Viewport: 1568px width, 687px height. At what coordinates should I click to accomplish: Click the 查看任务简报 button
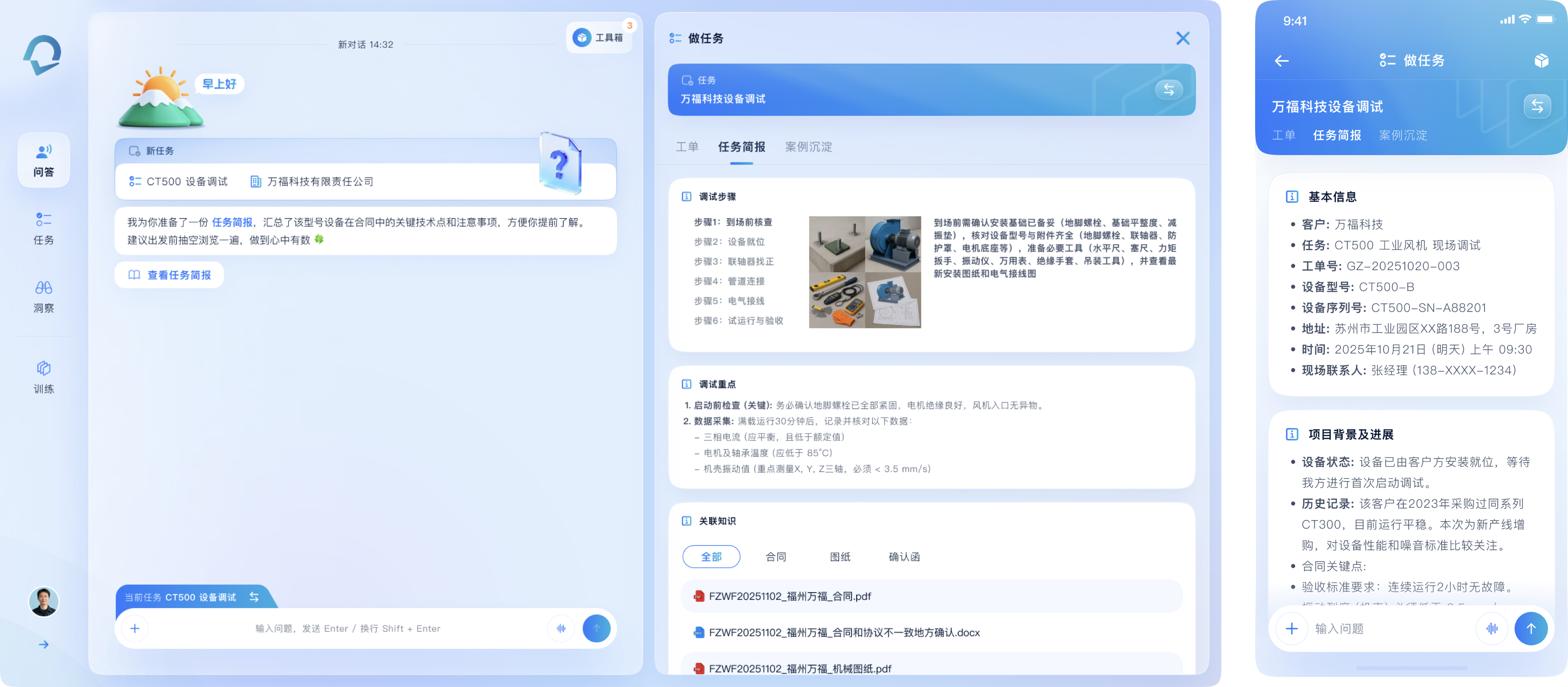click(x=169, y=275)
